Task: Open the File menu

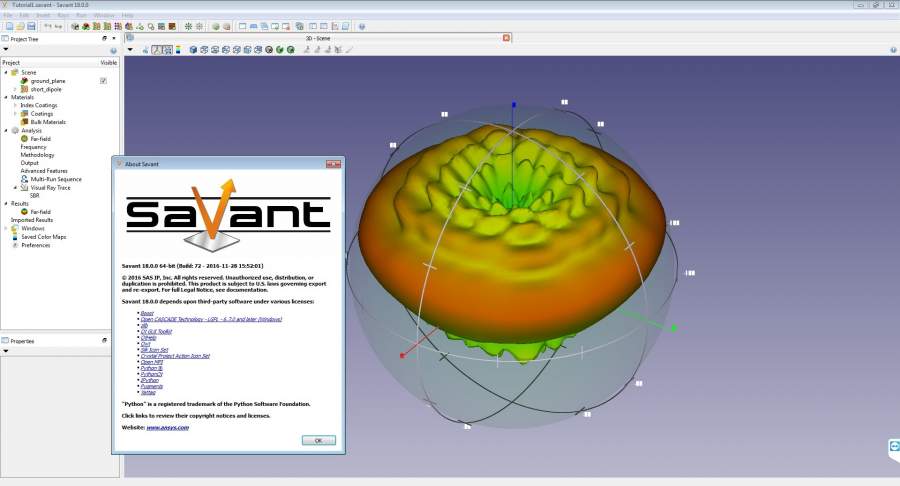Action: coord(9,15)
